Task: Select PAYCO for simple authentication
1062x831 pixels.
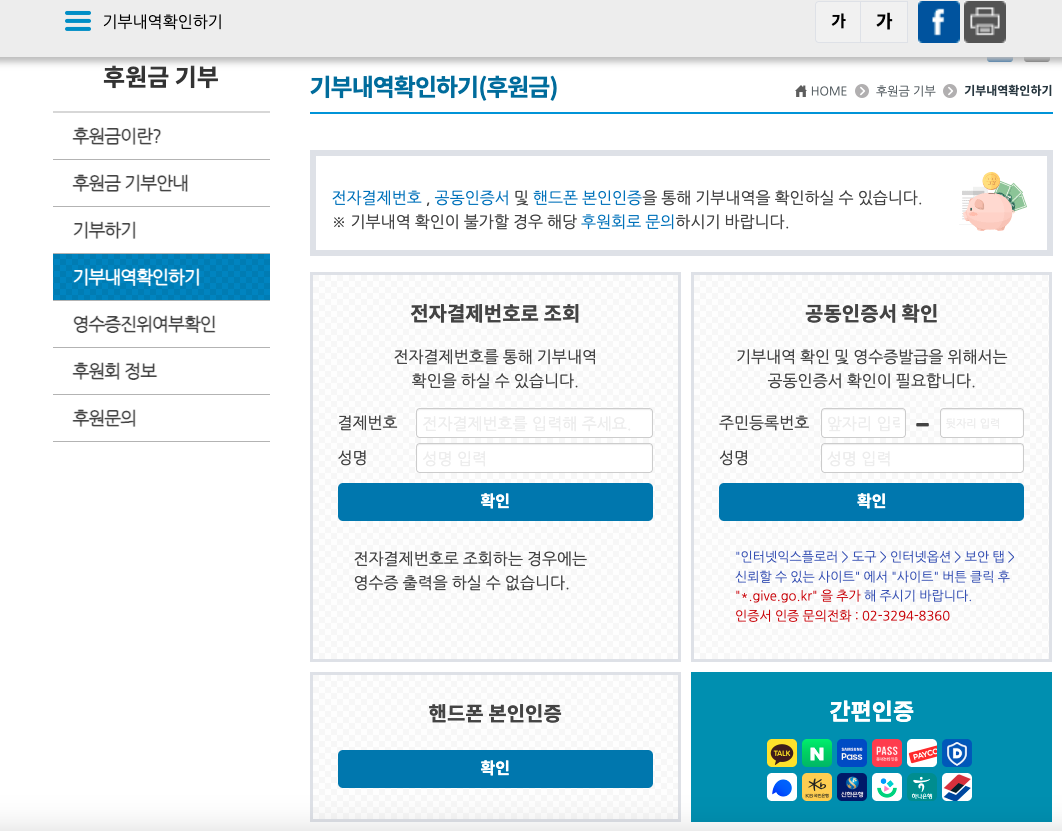Action: coord(923,753)
